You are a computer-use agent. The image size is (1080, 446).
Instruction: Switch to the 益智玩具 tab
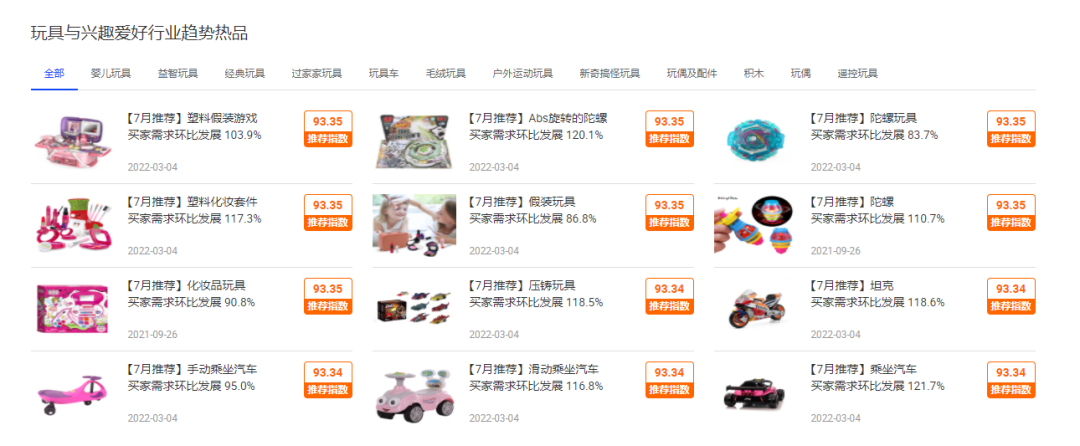(178, 74)
